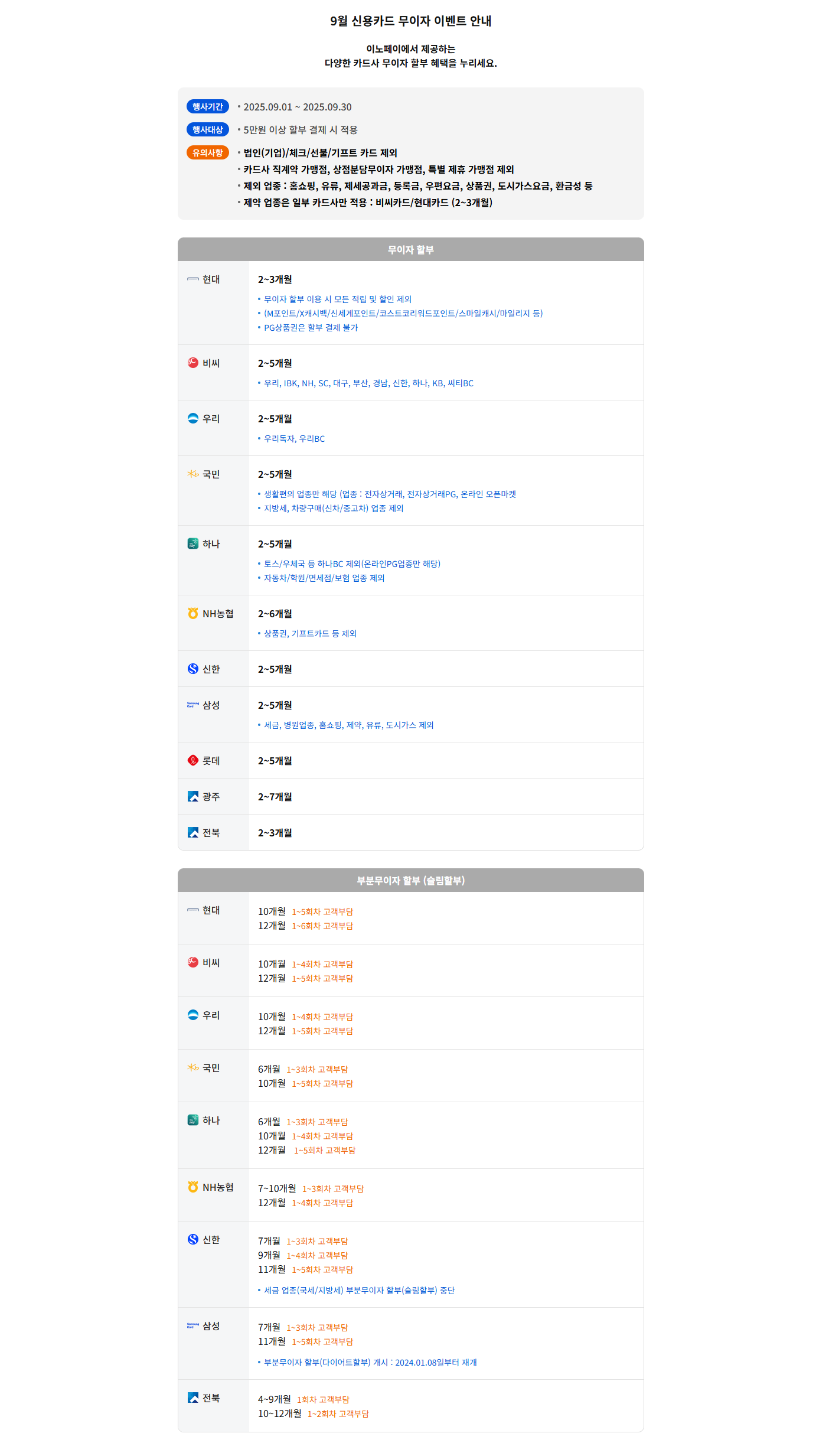Image resolution: width=816 pixels, height=1456 pixels.
Task: Click the note 상품권, 기프트카드 등 제외
Action: tap(310, 634)
